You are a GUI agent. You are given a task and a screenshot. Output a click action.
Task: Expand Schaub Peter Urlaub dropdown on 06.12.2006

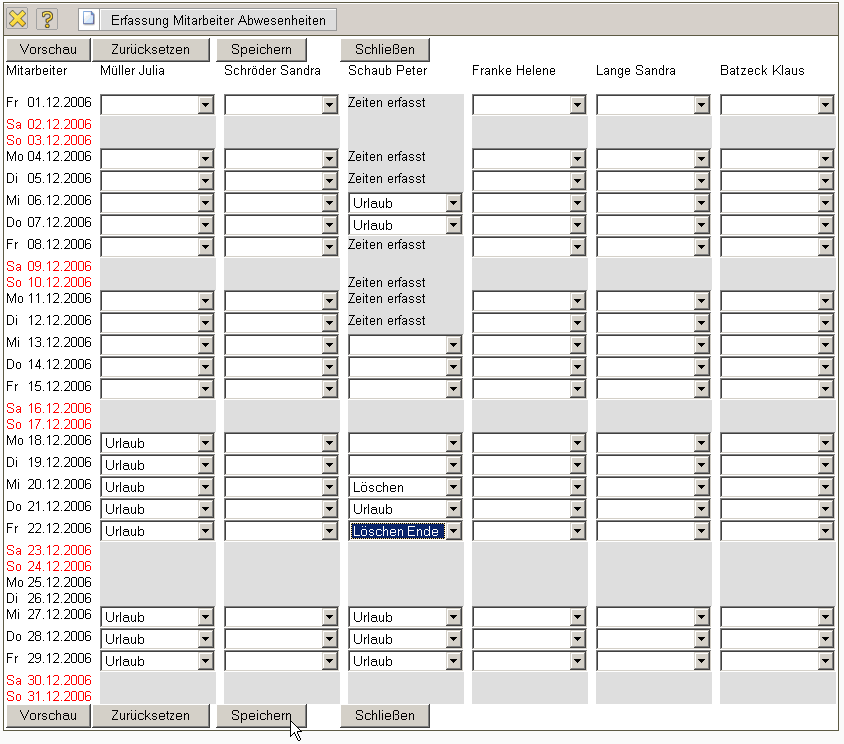click(453, 203)
